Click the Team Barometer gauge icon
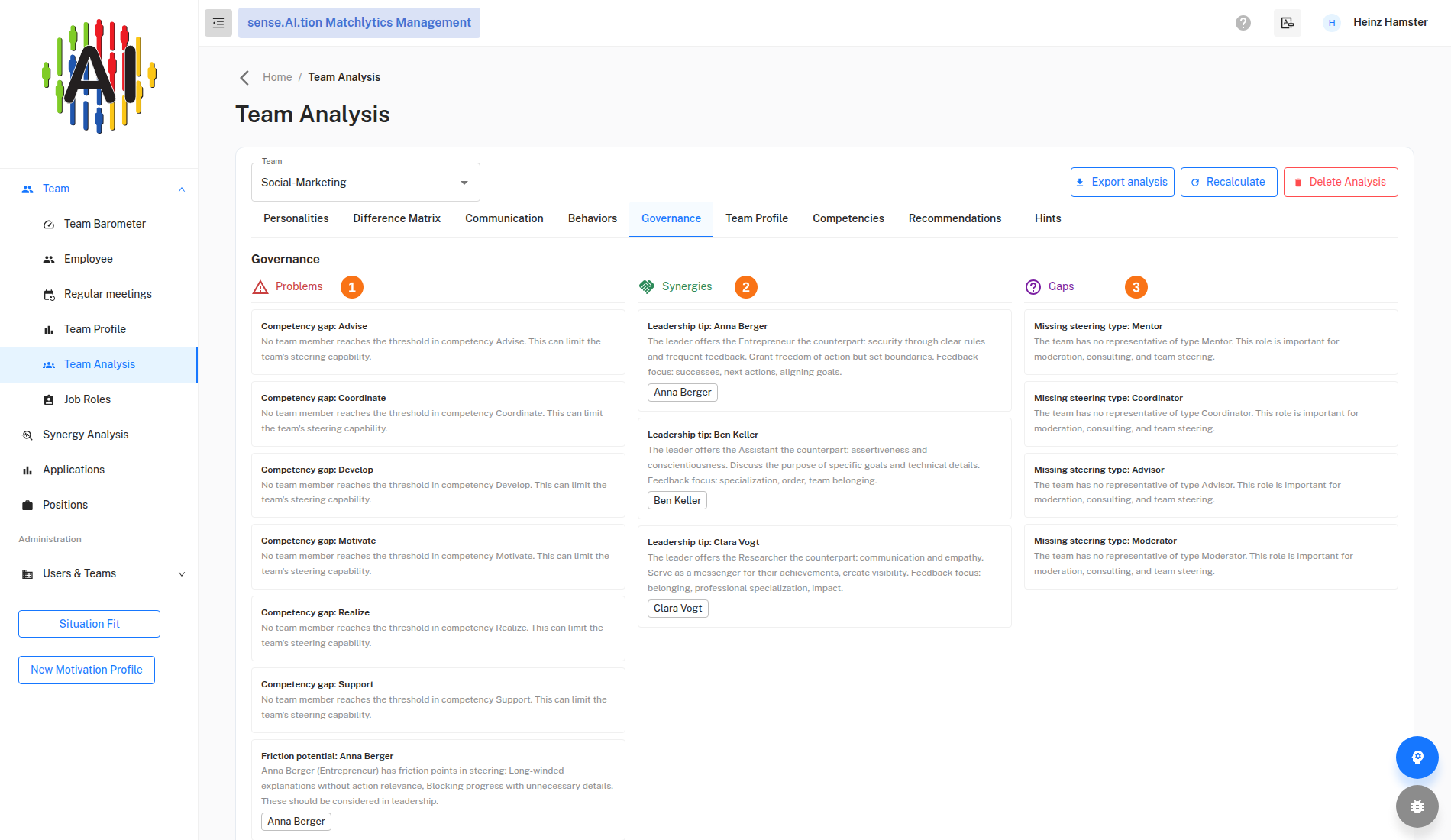This screenshot has width=1451, height=840. point(49,225)
